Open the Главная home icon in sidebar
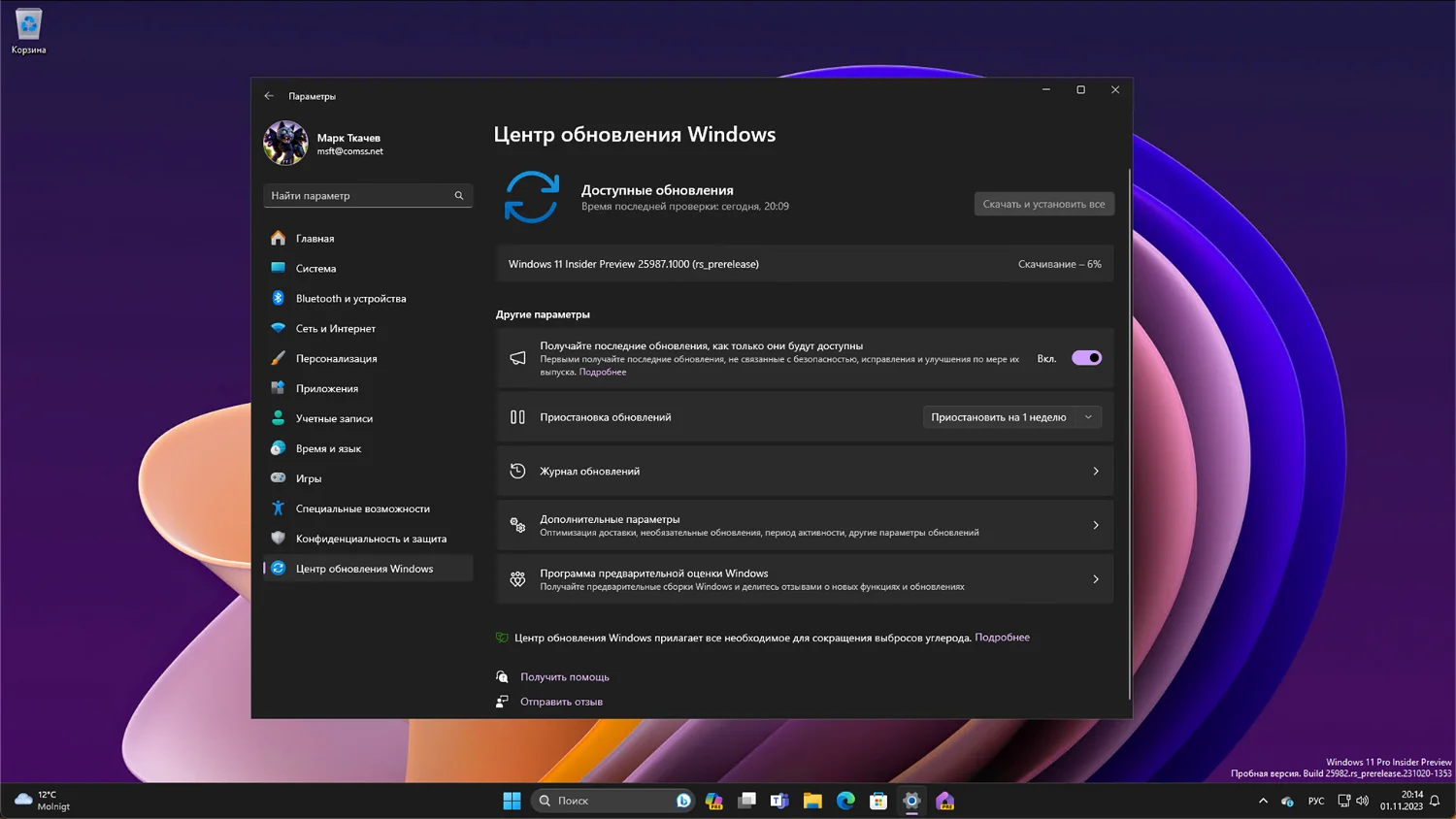1456x819 pixels. (279, 238)
